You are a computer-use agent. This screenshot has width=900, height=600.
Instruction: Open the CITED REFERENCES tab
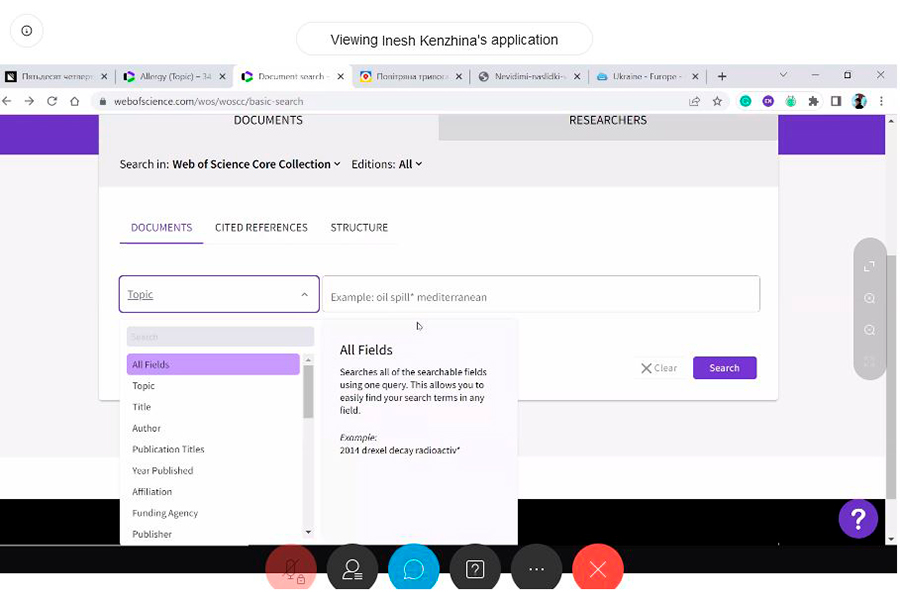[x=261, y=228]
